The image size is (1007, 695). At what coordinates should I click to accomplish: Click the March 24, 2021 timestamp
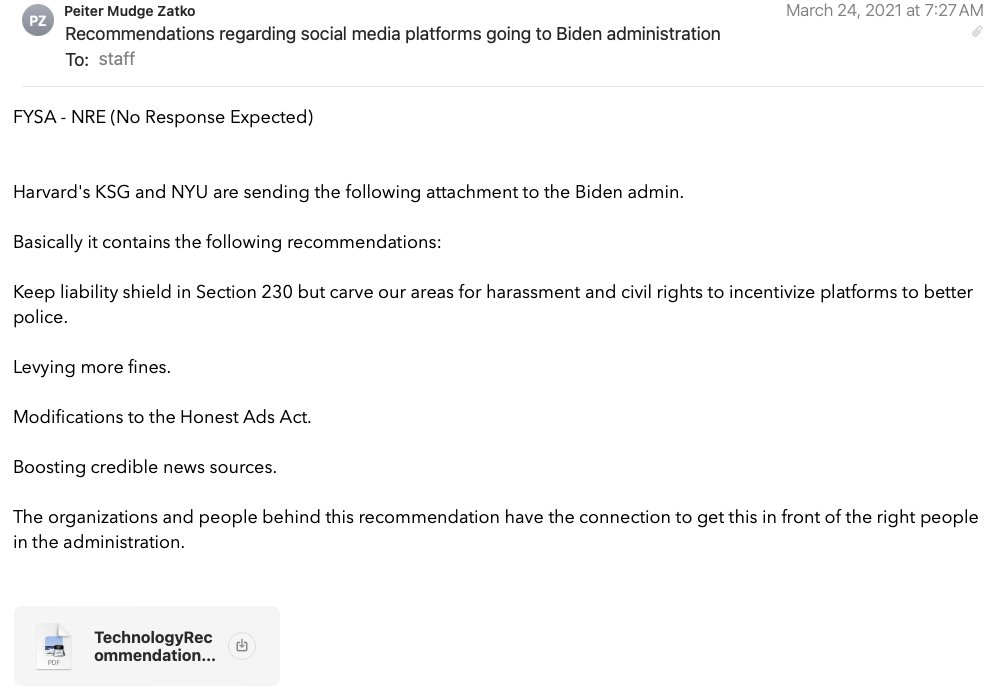click(x=884, y=11)
